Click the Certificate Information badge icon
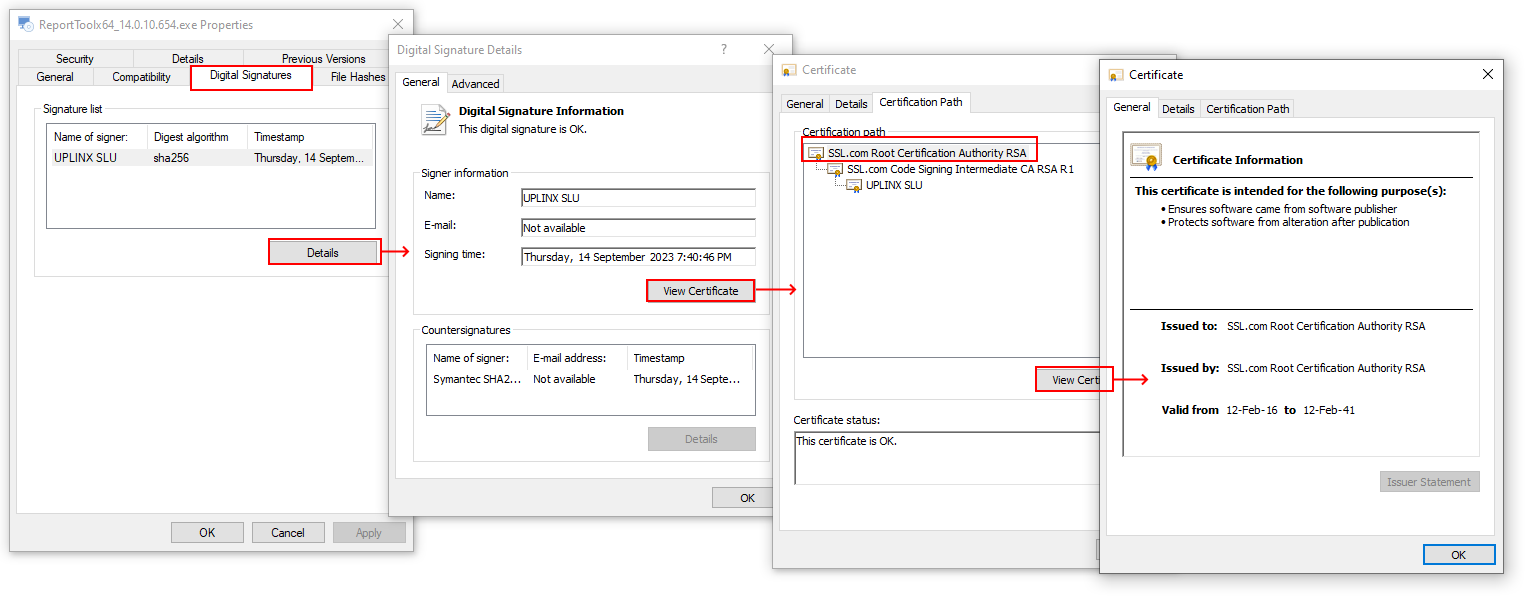Viewport: 1537px width, 598px height. pos(1146,158)
